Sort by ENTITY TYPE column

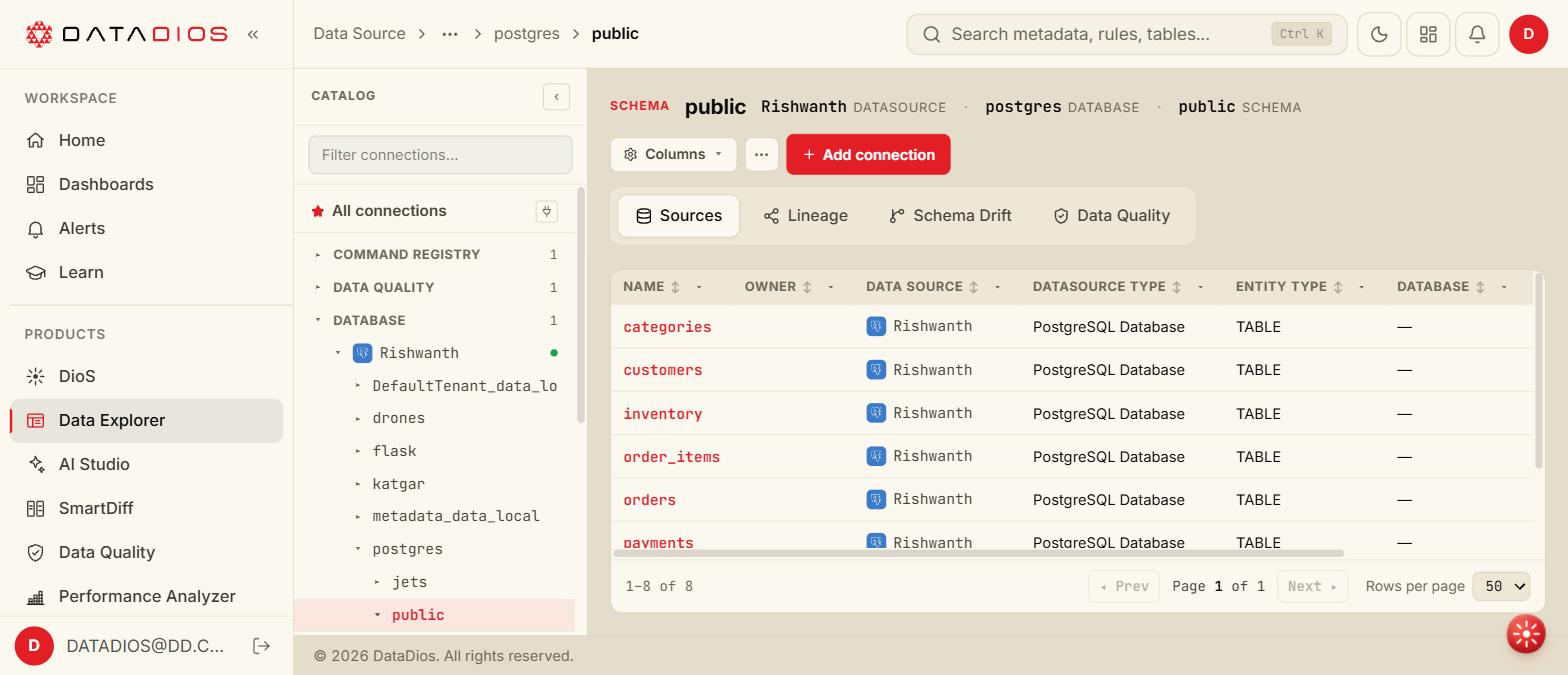click(1338, 287)
